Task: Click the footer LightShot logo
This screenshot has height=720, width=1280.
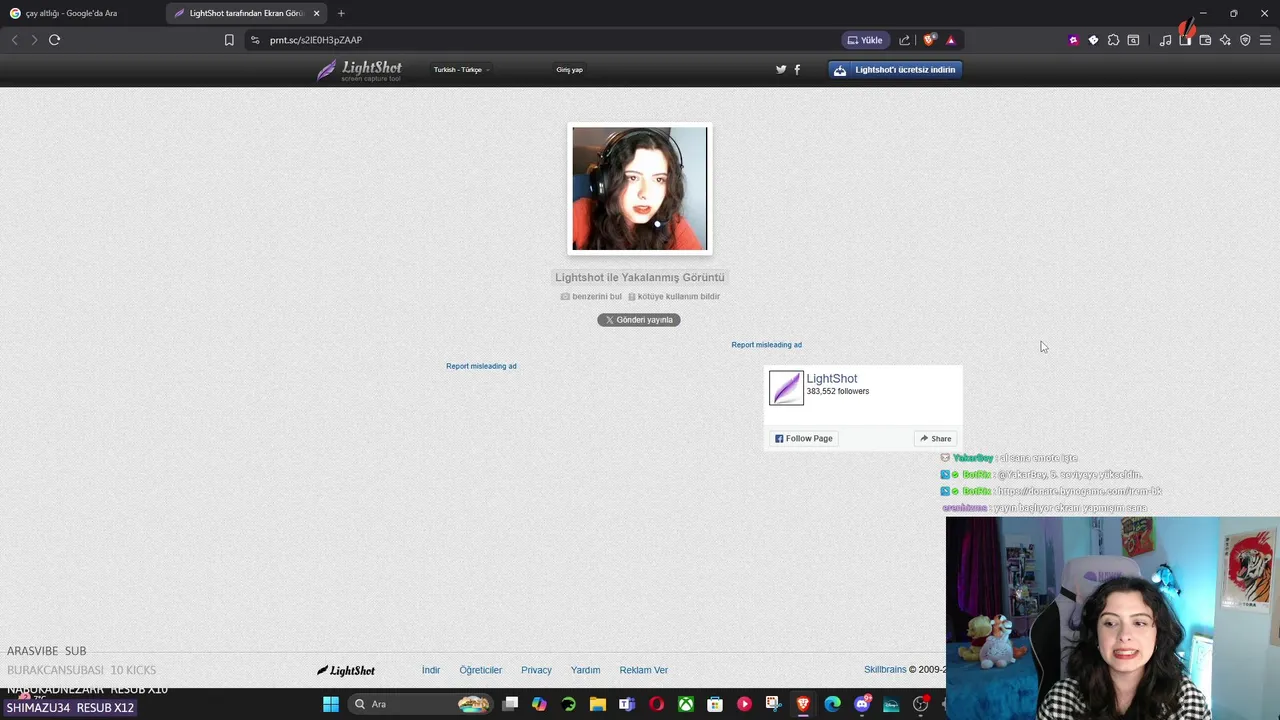Action: (x=346, y=671)
